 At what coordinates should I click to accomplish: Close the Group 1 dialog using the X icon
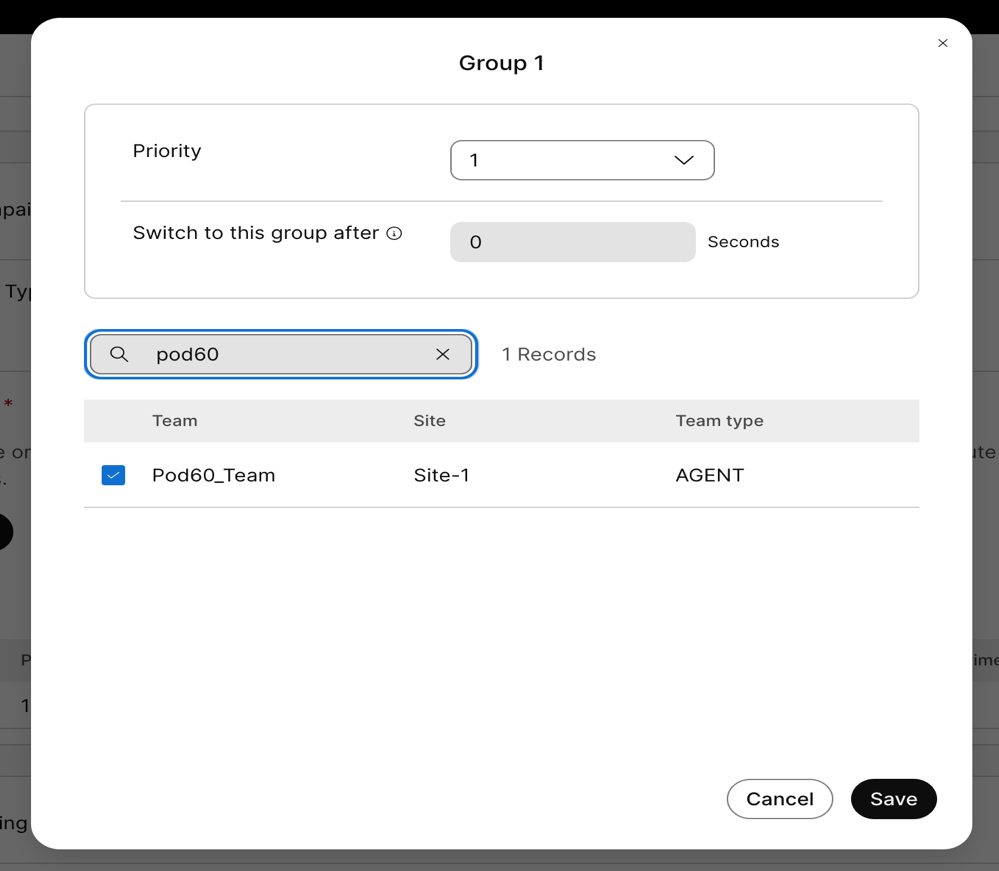[x=942, y=43]
